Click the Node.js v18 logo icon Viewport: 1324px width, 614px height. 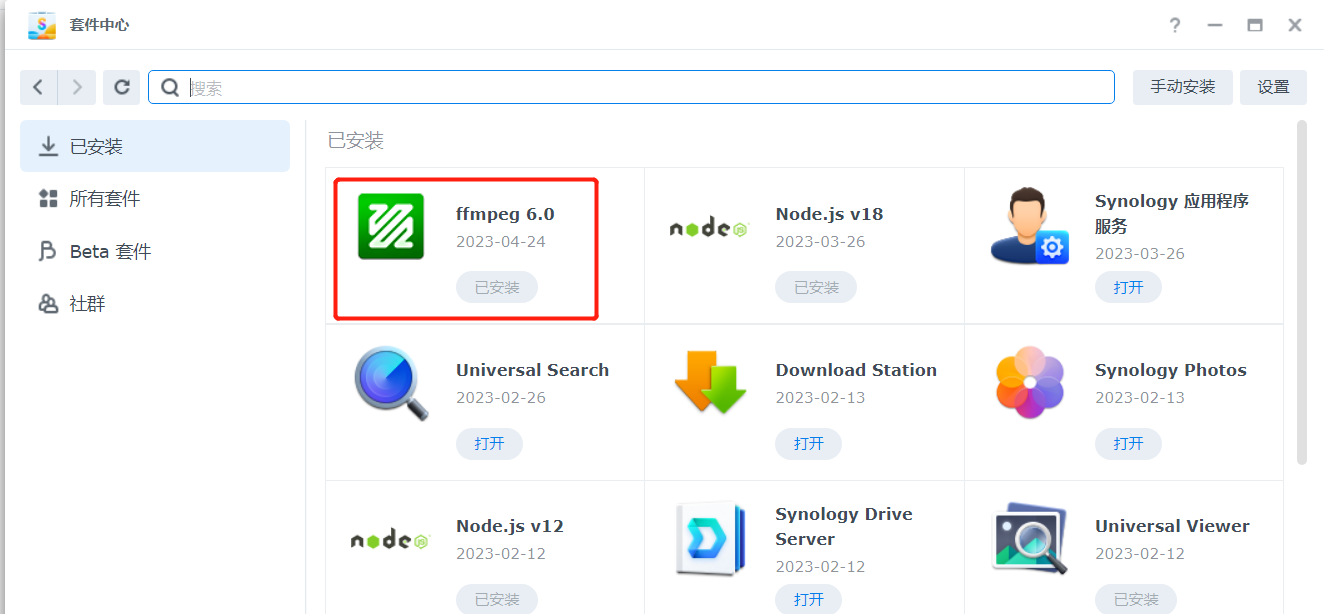709,228
